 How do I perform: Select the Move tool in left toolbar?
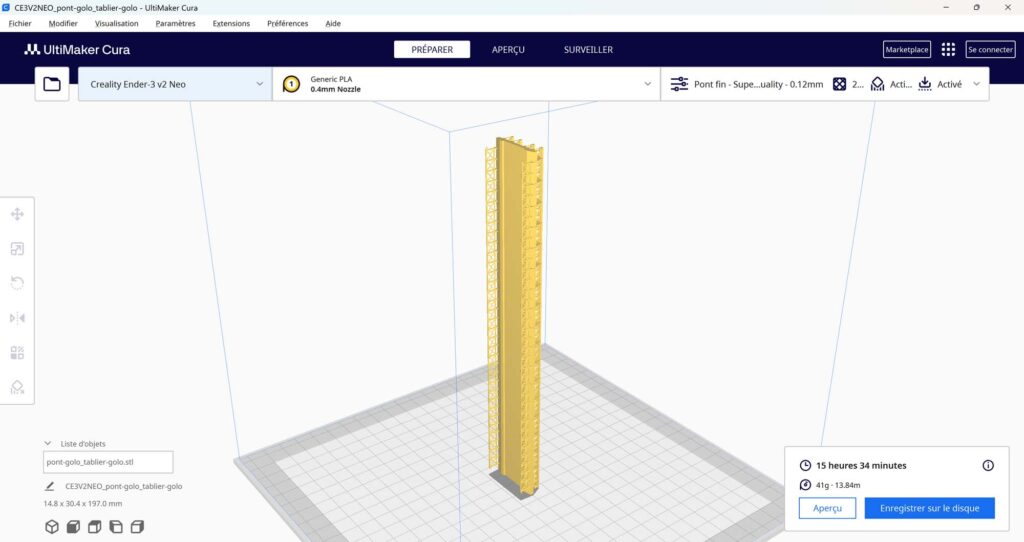point(17,214)
